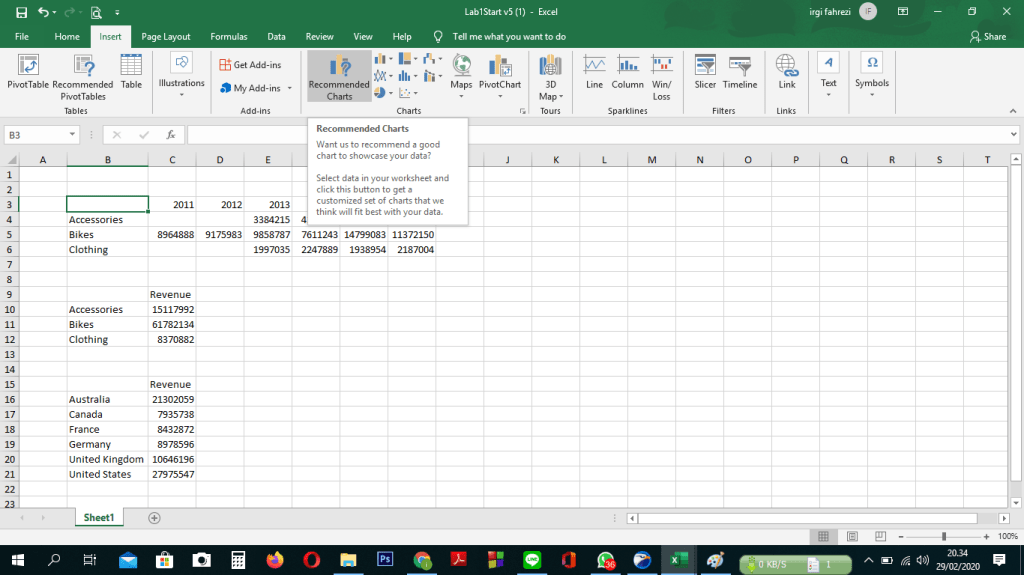This screenshot has height=575, width=1024.
Task: Add a Timeline filter
Action: (x=740, y=73)
